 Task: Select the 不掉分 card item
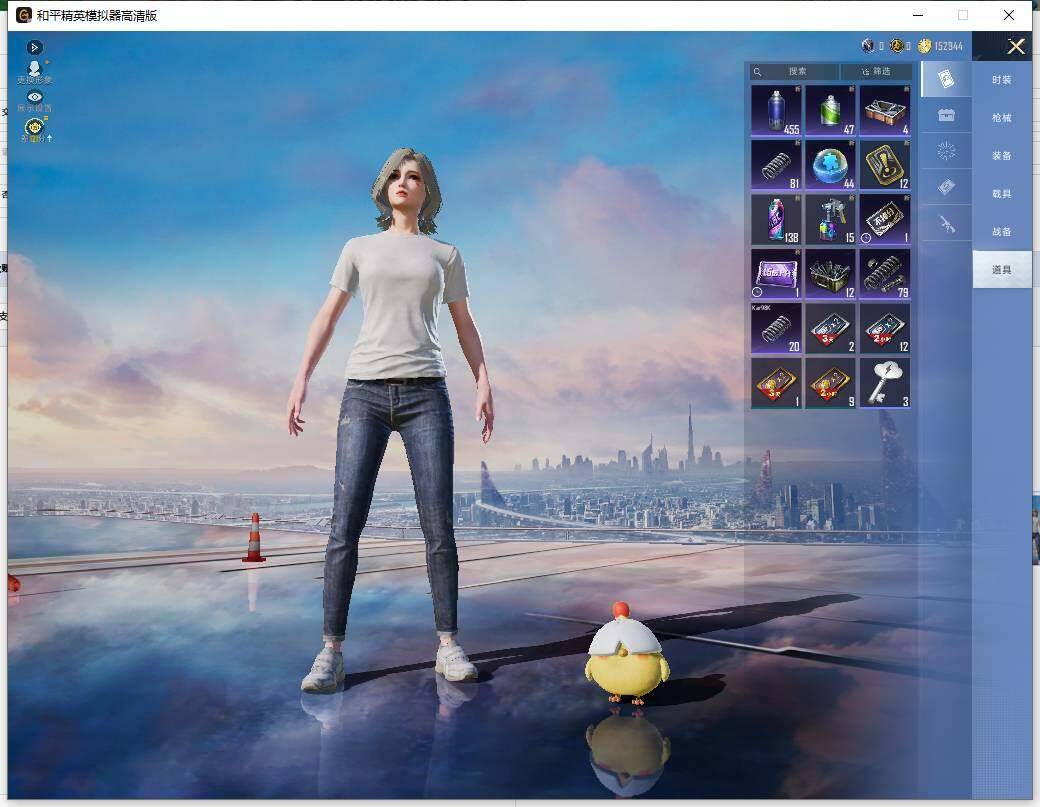885,219
